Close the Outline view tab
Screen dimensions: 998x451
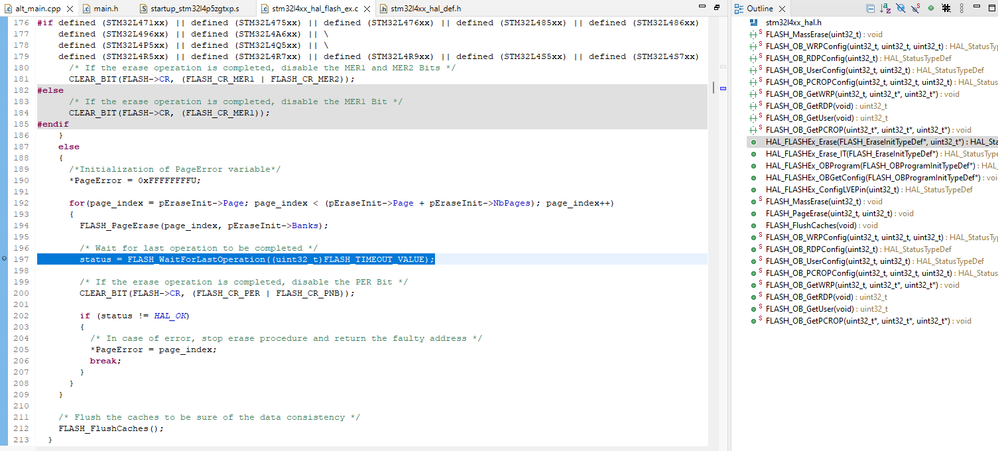click(782, 9)
